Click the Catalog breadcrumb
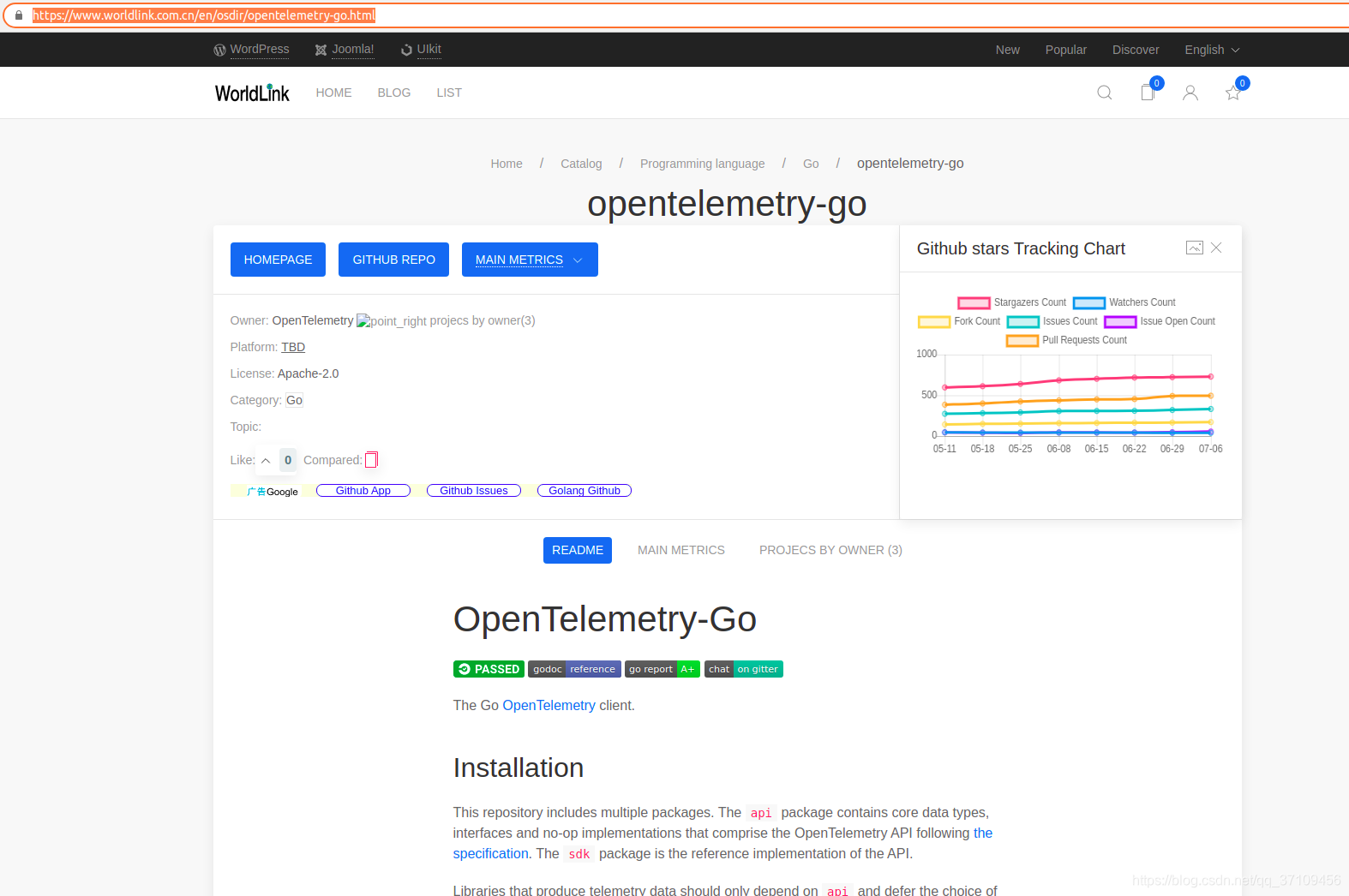Viewport: 1349px width, 896px height. (581, 164)
